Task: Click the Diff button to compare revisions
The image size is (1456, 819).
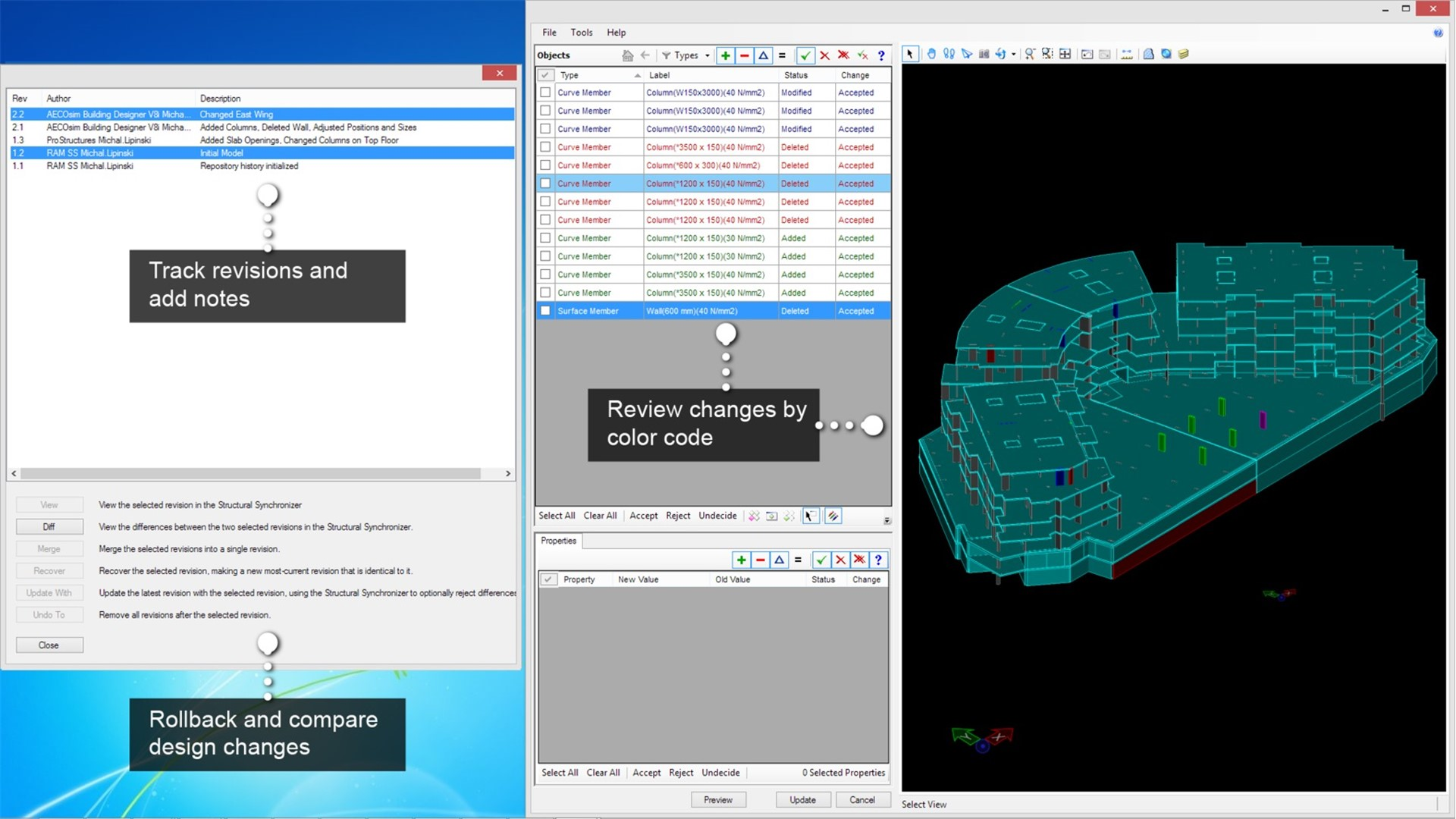Action: (48, 527)
